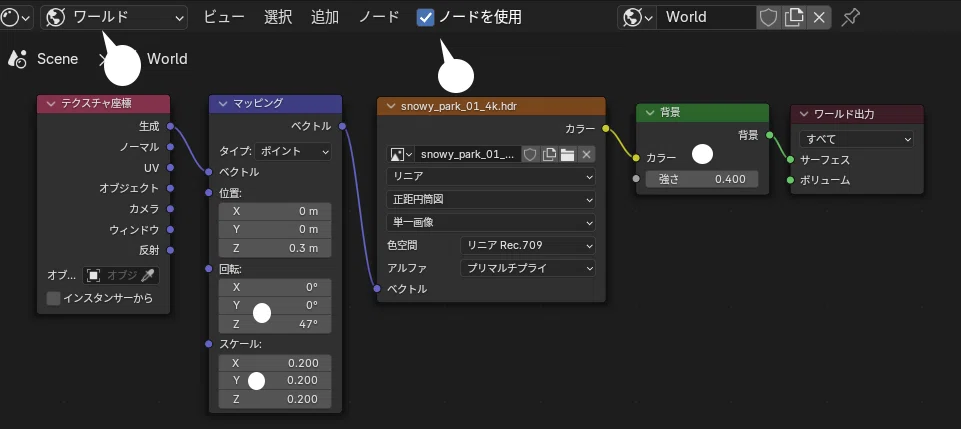
Task: Click the 位置 X field 0 m
Action: tap(275, 211)
